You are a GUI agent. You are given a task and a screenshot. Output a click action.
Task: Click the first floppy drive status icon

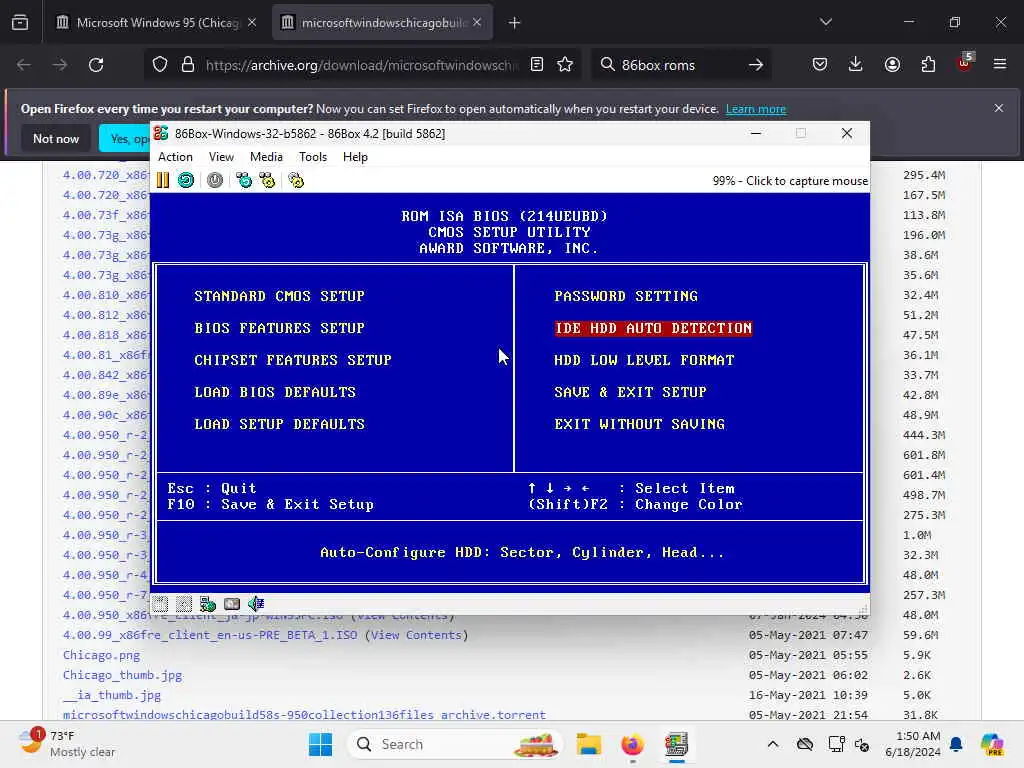[x=160, y=604]
